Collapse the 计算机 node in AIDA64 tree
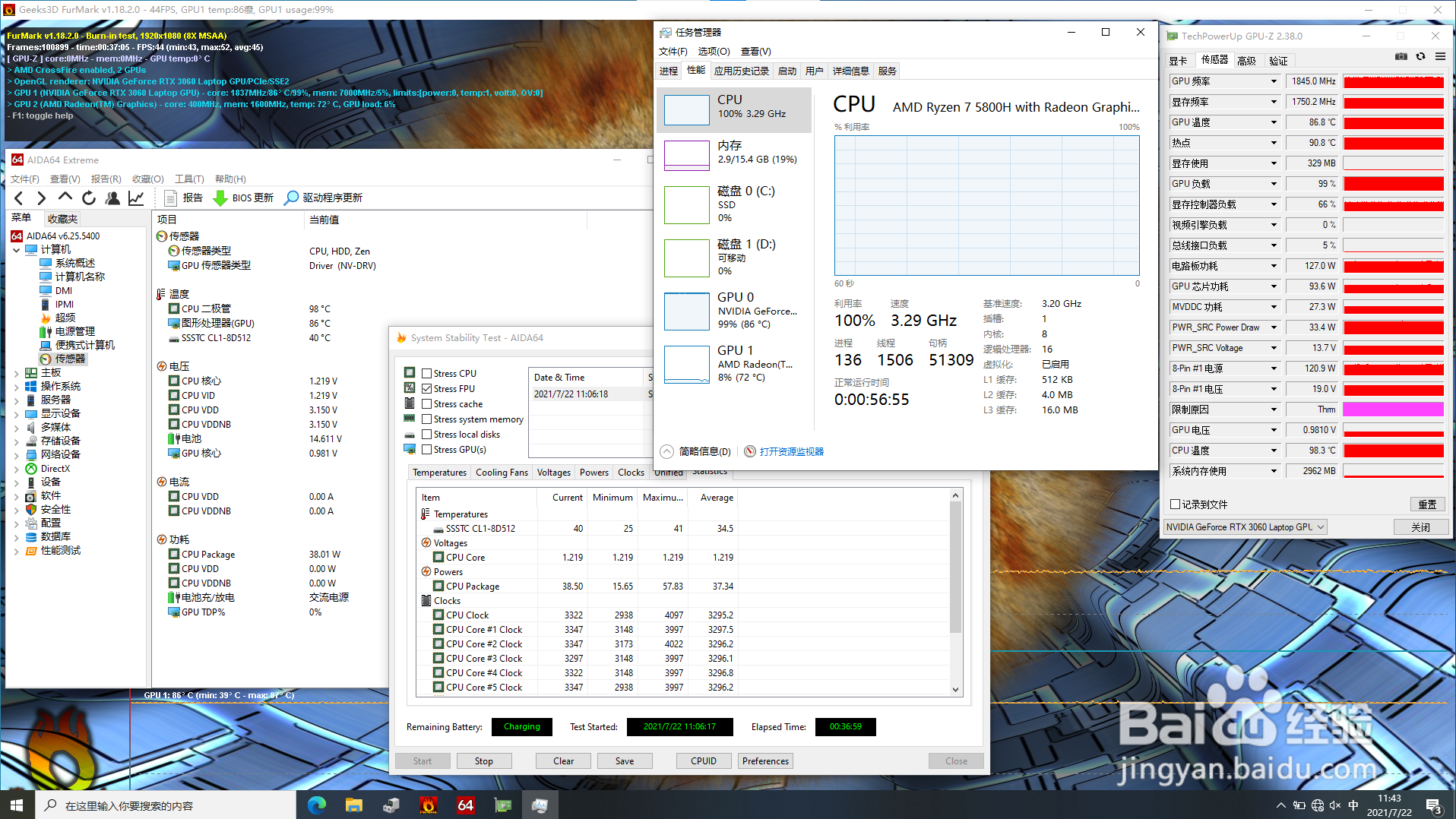 point(16,250)
